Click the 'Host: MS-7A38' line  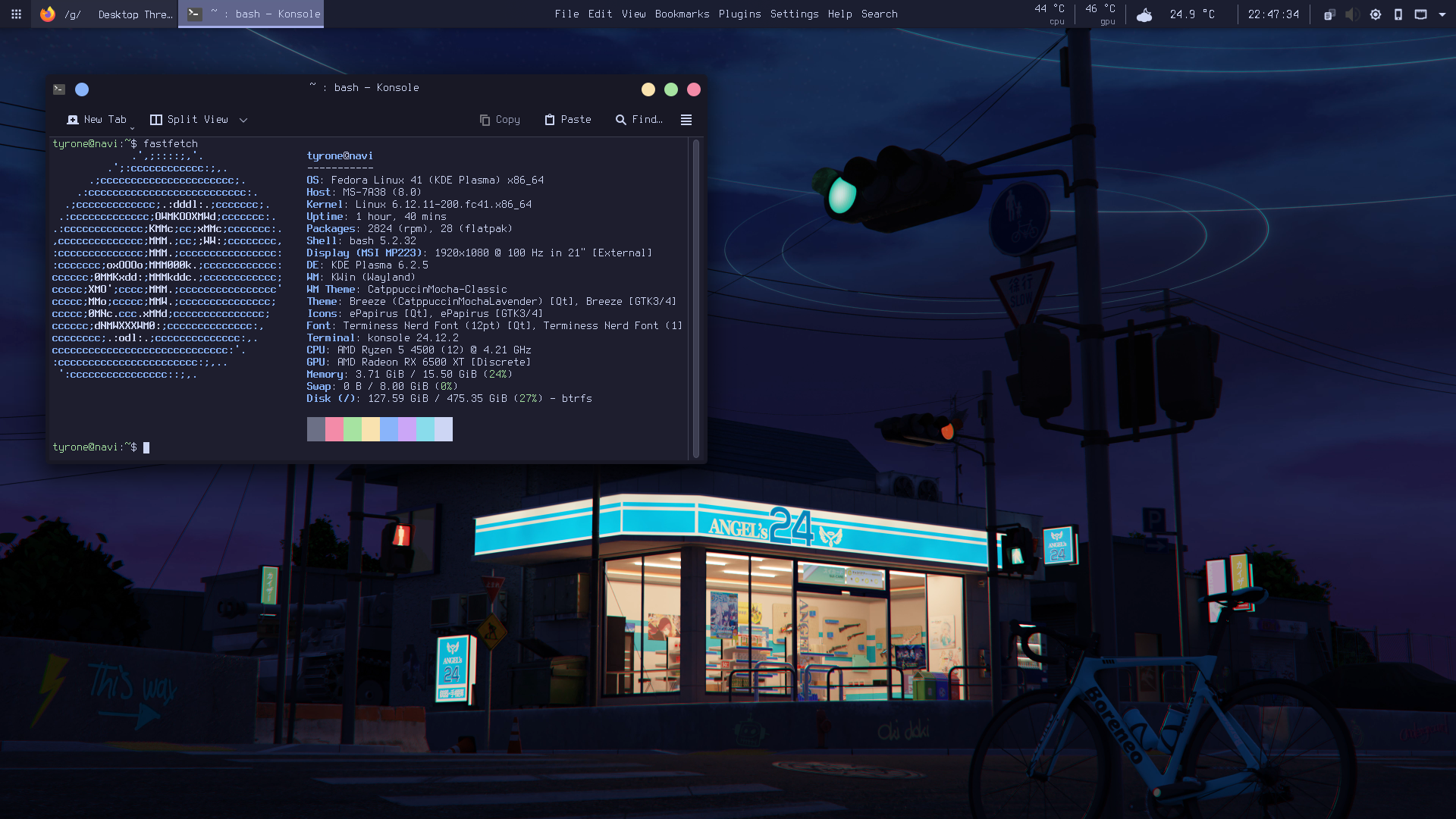pos(365,193)
